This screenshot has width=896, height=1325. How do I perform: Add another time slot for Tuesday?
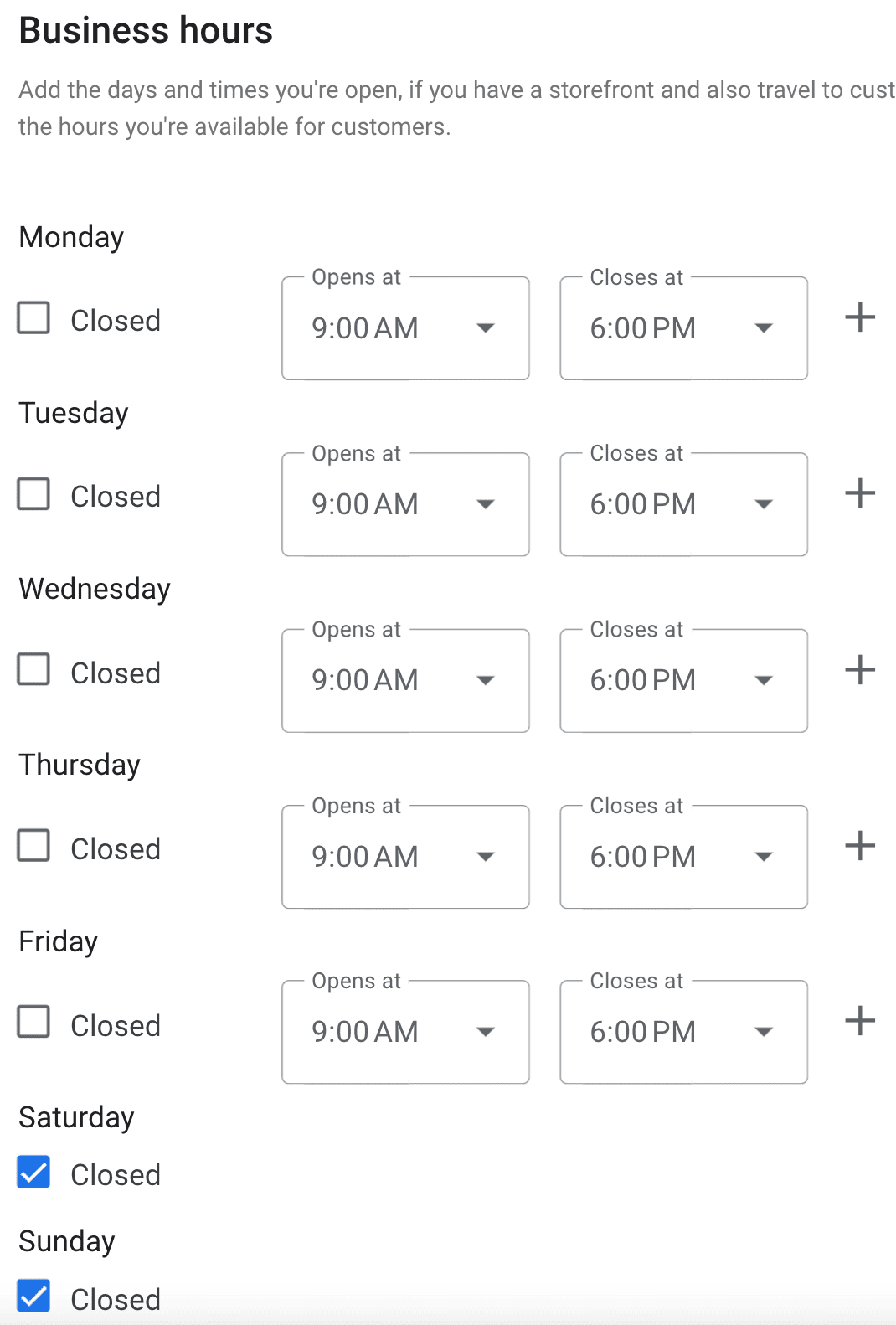click(859, 493)
